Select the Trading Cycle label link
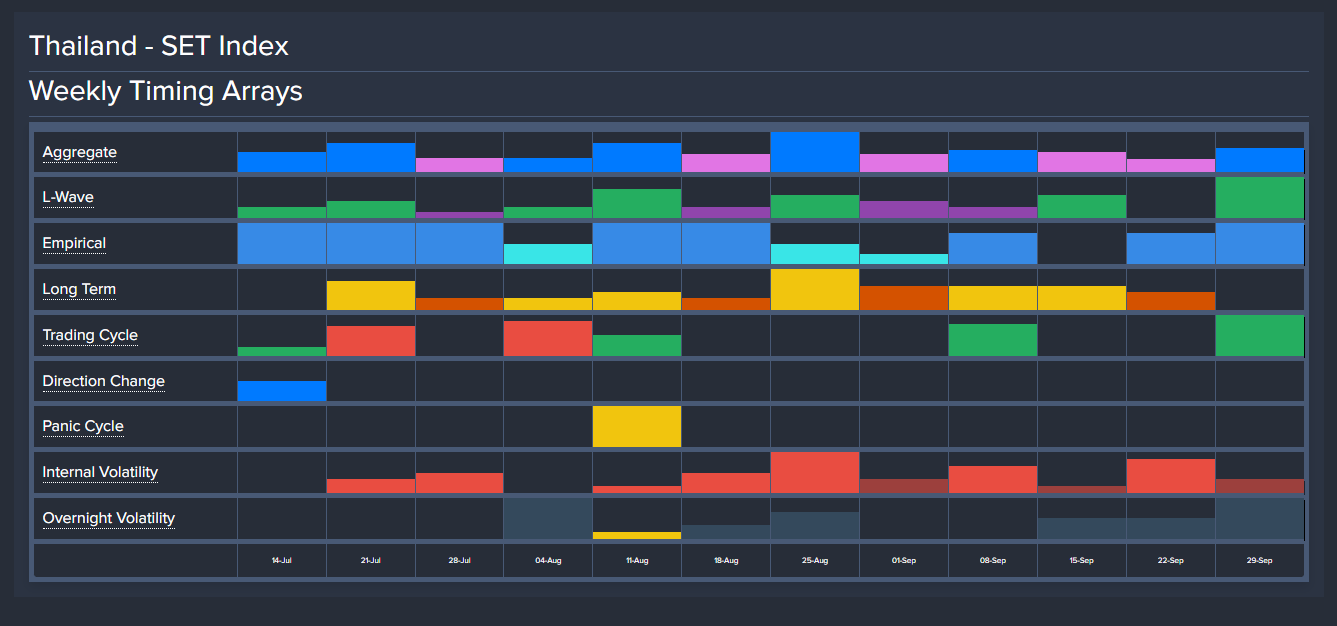The height and width of the screenshot is (626, 1337). click(x=90, y=335)
